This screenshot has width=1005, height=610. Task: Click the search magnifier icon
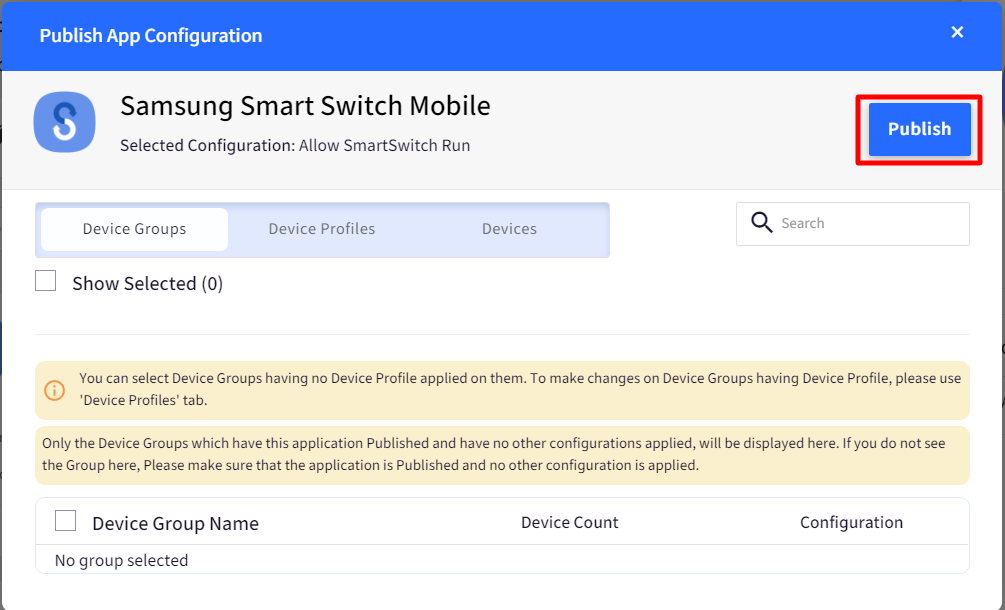762,223
